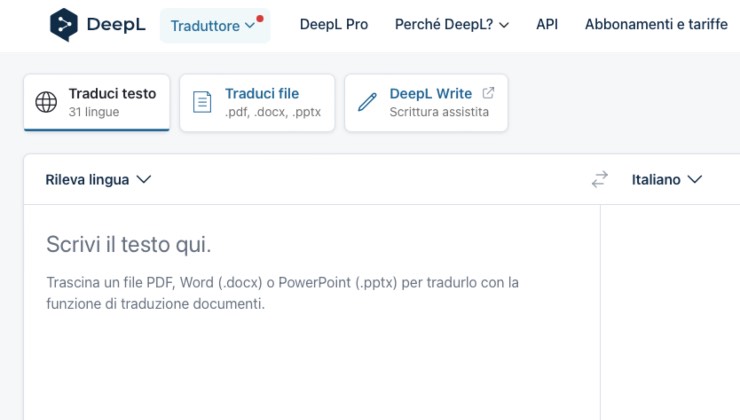
Task: Swap languages with the arrows icon
Action: click(x=600, y=180)
